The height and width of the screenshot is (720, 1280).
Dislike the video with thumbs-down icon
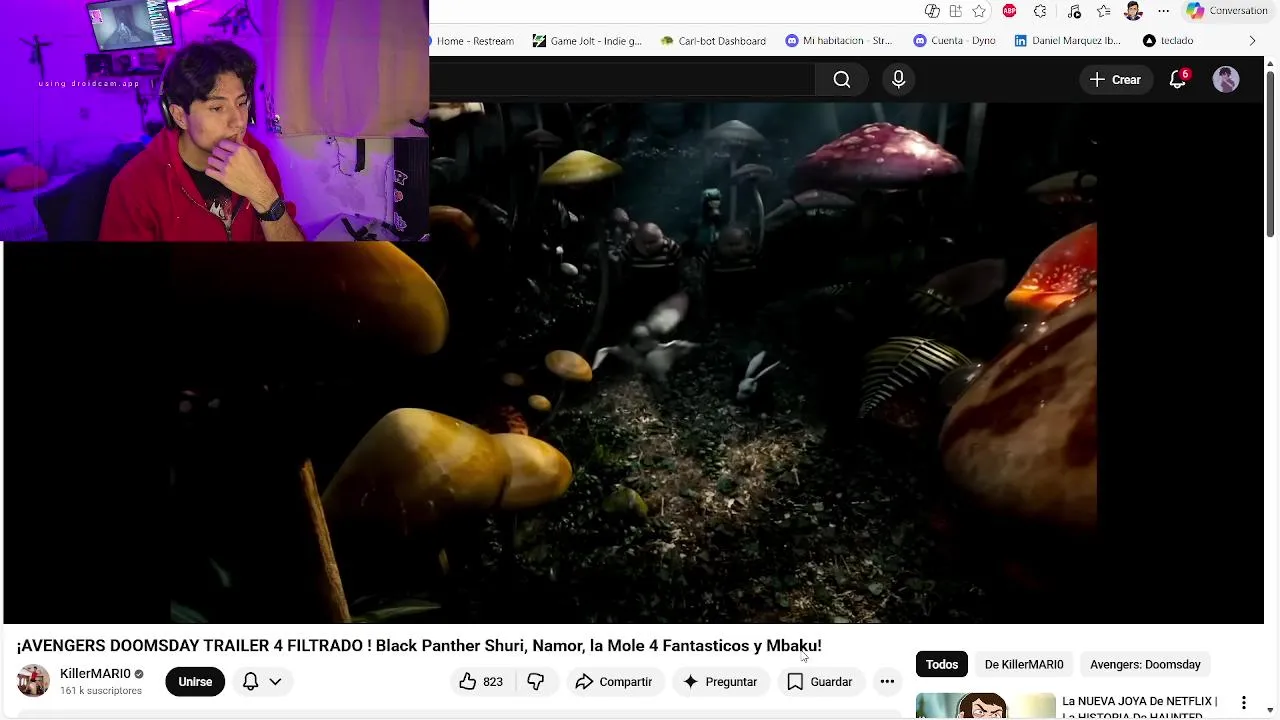click(x=536, y=682)
